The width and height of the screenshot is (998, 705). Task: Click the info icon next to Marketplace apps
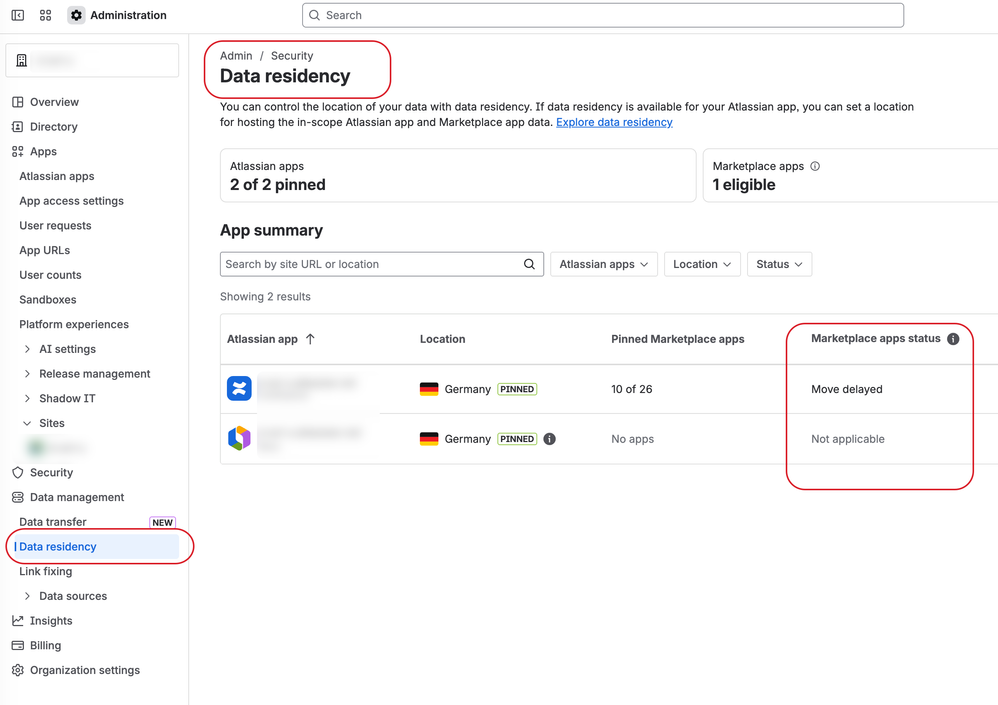pos(815,166)
